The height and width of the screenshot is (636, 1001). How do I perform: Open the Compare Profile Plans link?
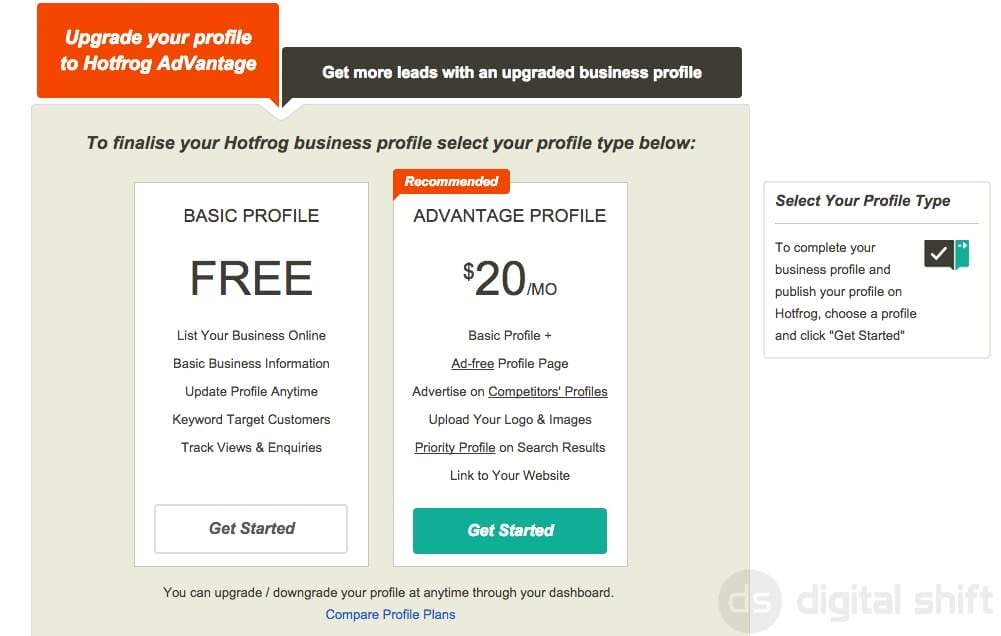tap(390, 614)
